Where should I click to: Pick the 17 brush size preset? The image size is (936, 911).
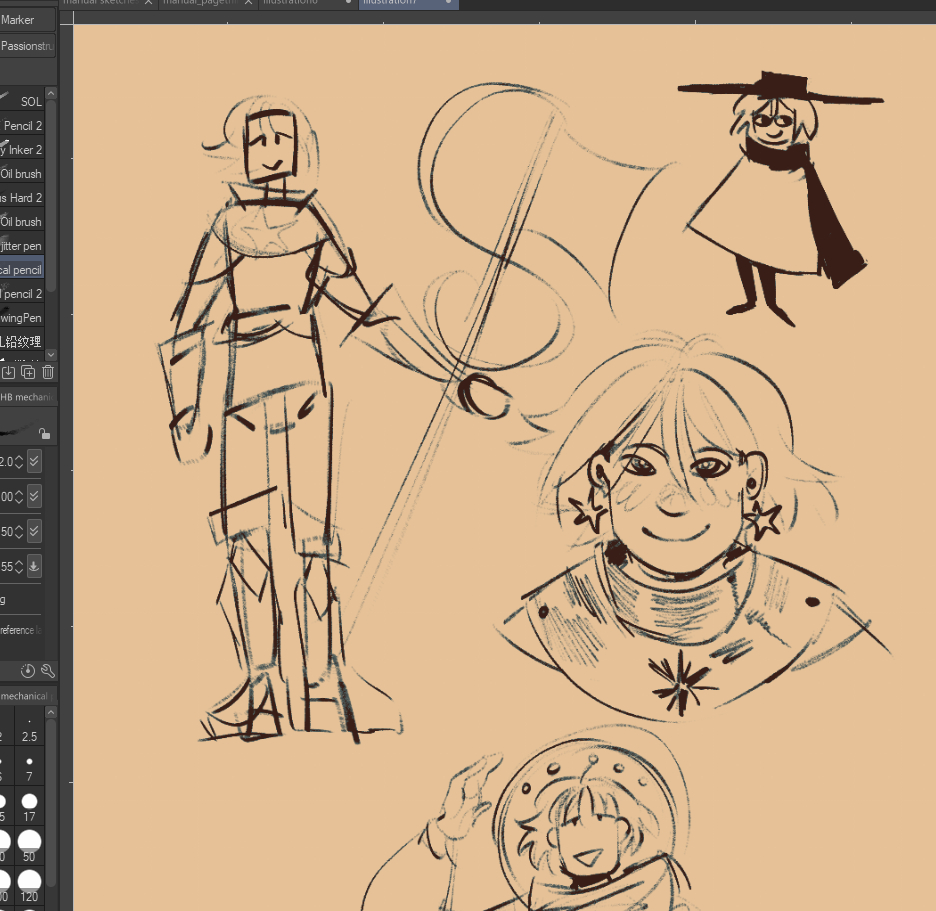tap(29, 808)
